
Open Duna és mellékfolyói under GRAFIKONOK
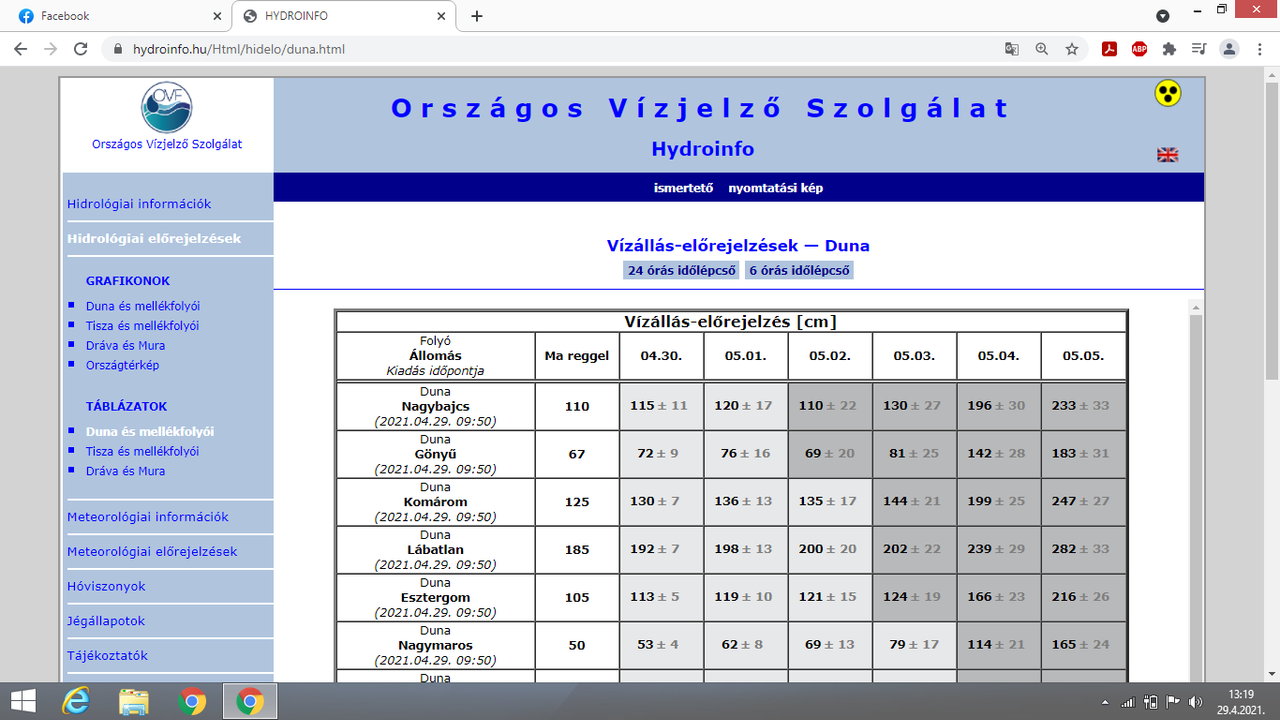143,306
